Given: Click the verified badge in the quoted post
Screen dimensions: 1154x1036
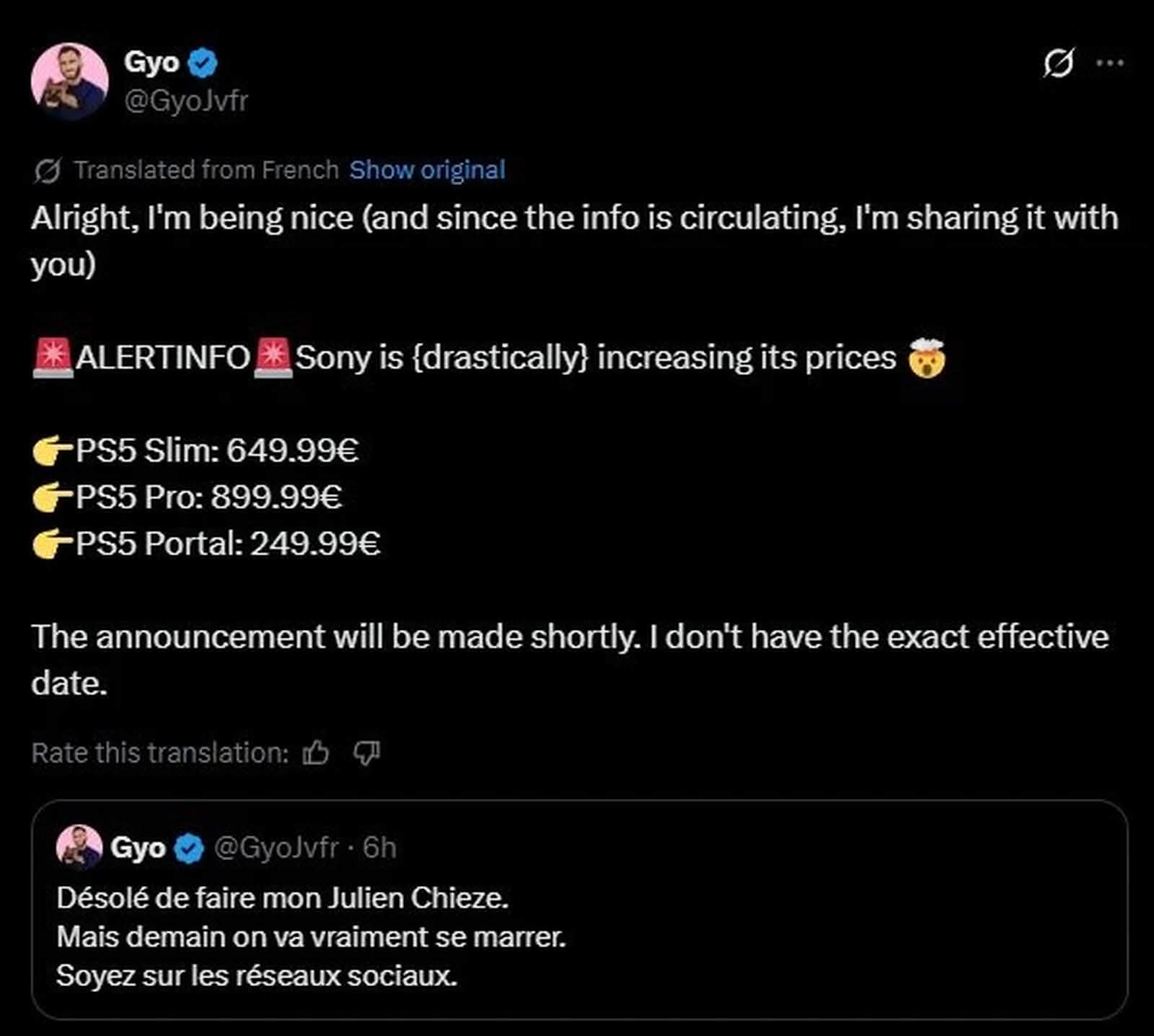Looking at the screenshot, I should pyautogui.click(x=190, y=848).
